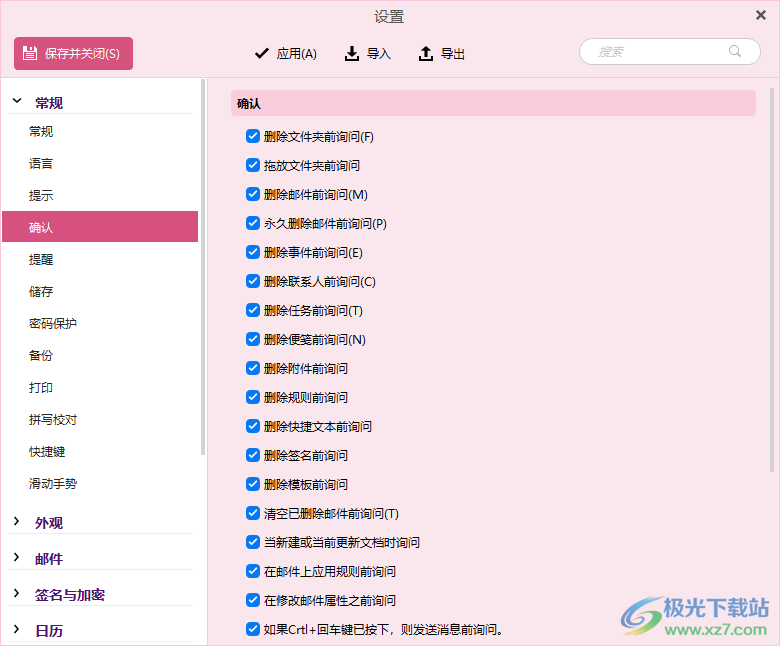This screenshot has width=780, height=646.
Task: Toggle 清空已删除邮件前询问(T) checkbox
Action: click(253, 513)
